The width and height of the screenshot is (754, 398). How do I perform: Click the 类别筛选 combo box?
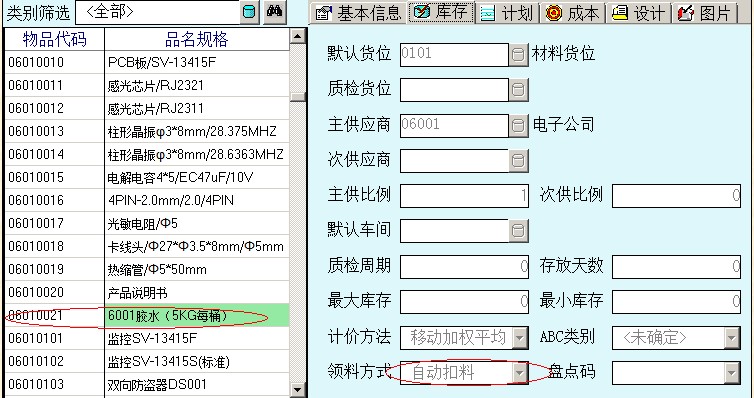point(158,13)
